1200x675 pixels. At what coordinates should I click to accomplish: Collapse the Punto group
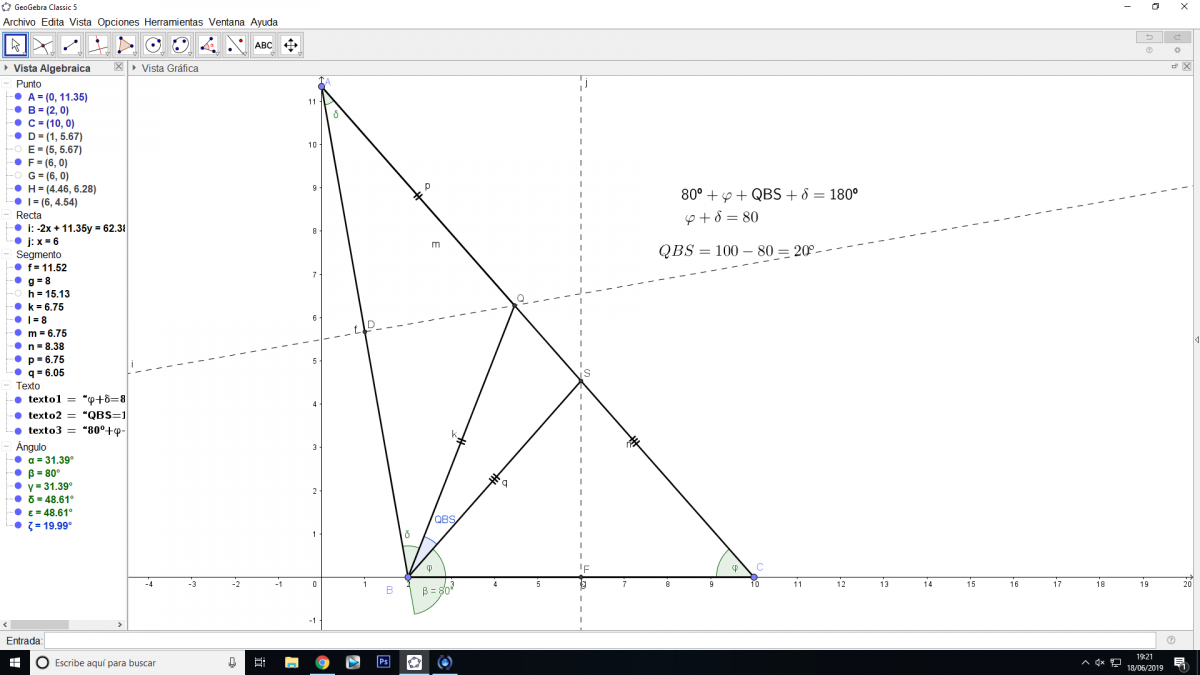tap(7, 84)
